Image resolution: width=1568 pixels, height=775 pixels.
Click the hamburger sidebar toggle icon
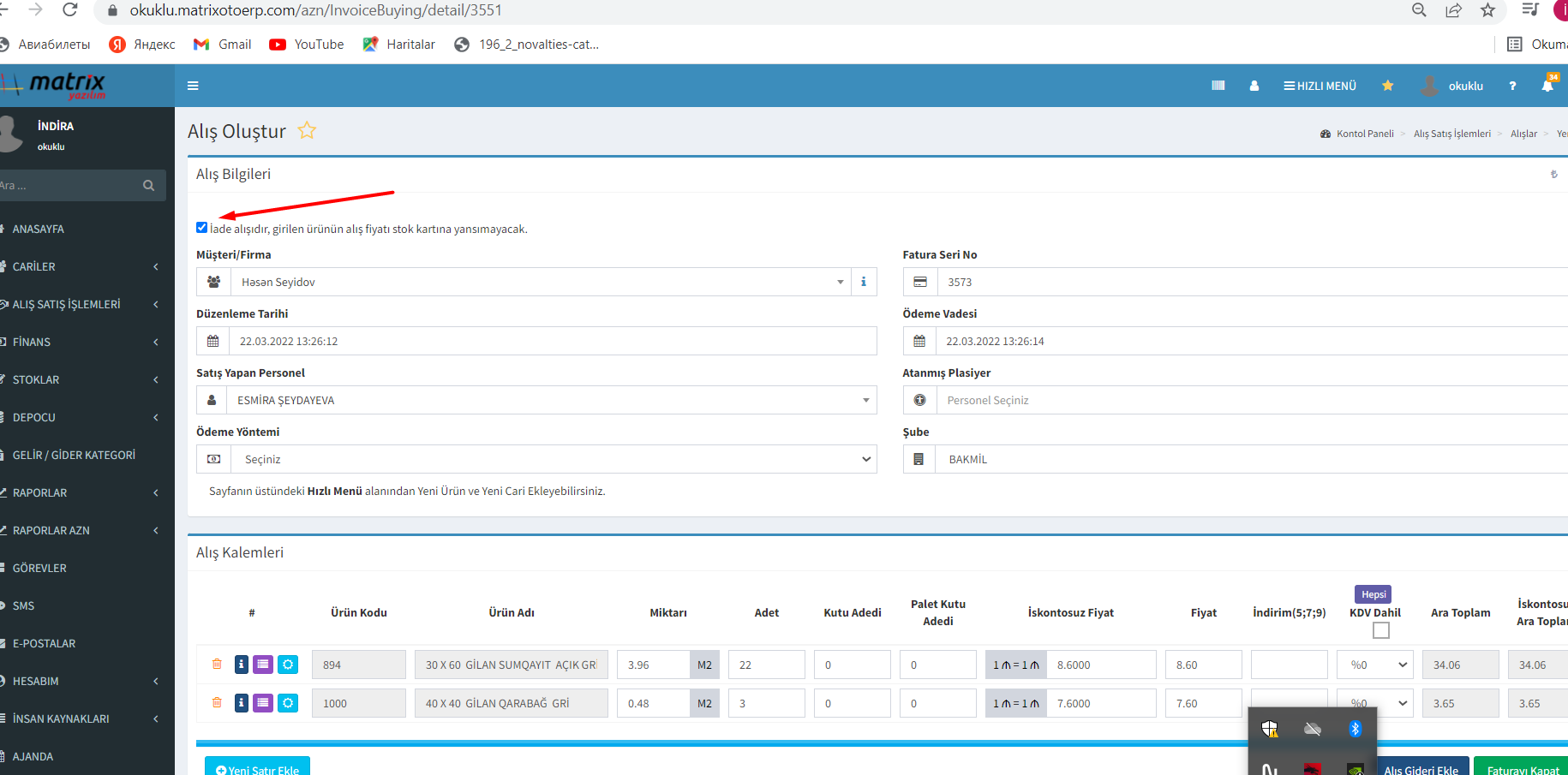193,86
